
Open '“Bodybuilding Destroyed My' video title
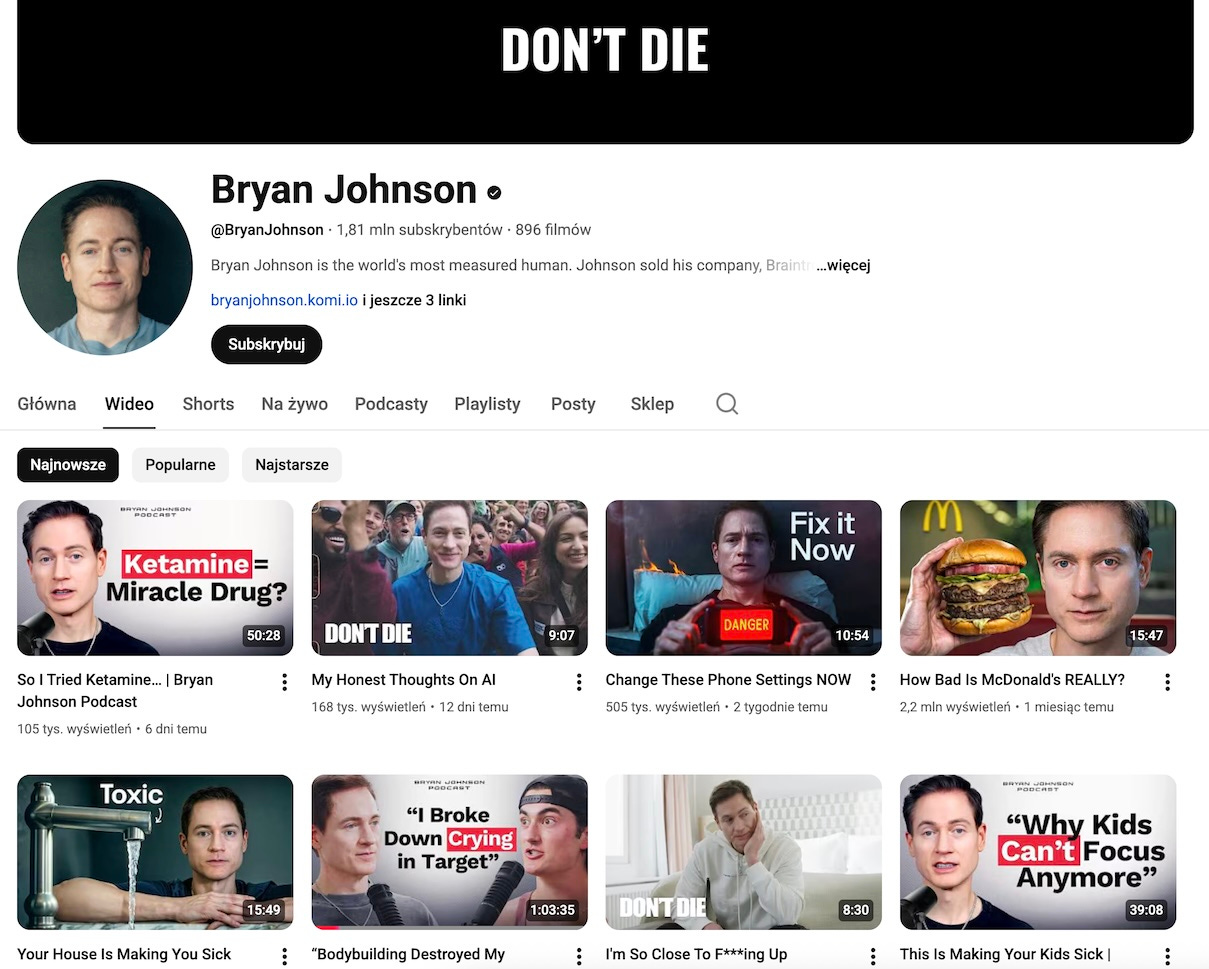408,955
